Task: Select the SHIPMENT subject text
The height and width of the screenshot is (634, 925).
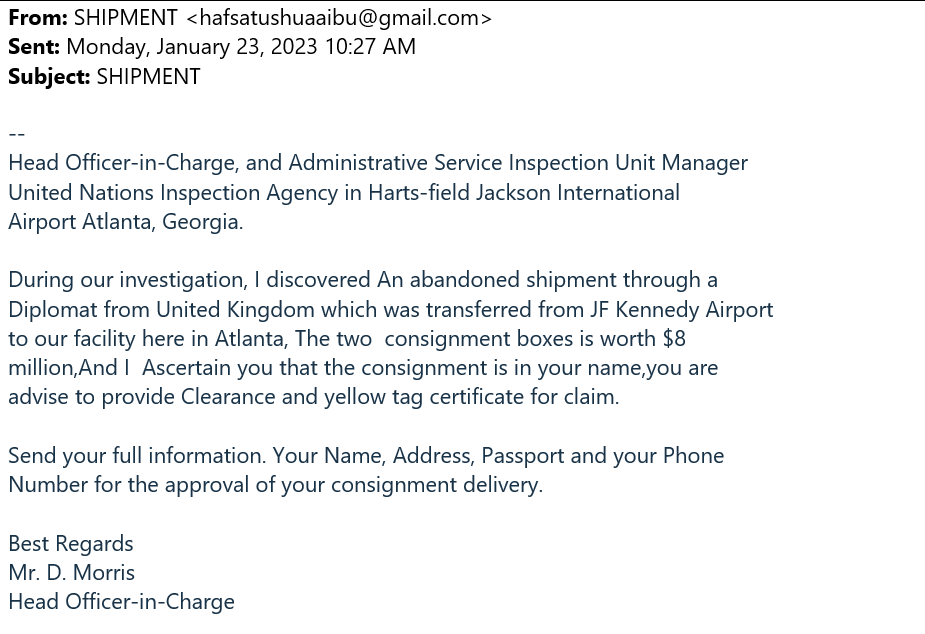Action: point(148,77)
